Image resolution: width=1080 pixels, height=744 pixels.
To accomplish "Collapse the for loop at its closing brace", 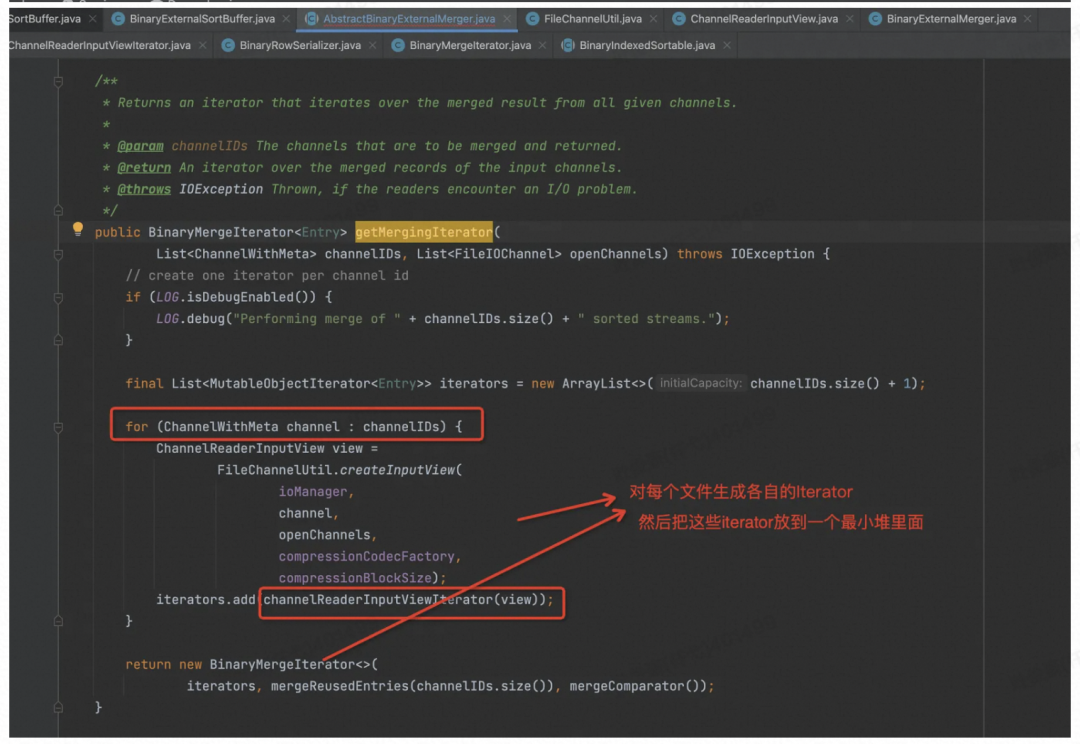I will tap(59, 621).
